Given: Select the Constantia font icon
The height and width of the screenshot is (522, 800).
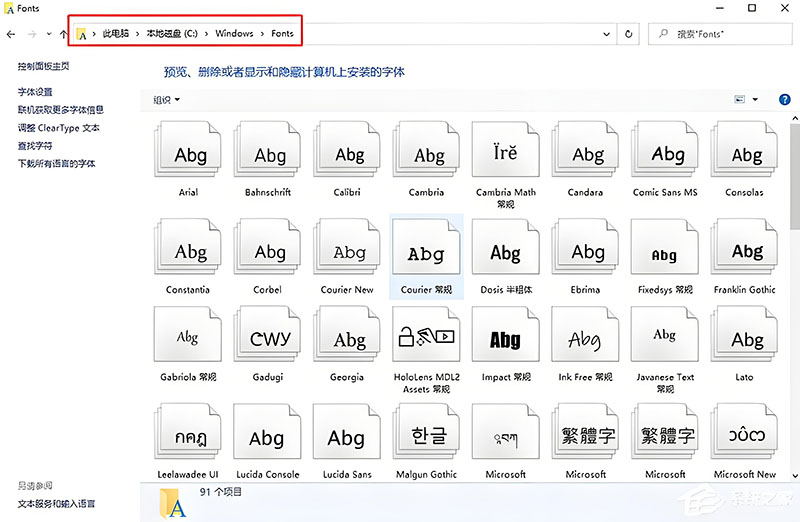Looking at the screenshot, I should pyautogui.click(x=188, y=246).
